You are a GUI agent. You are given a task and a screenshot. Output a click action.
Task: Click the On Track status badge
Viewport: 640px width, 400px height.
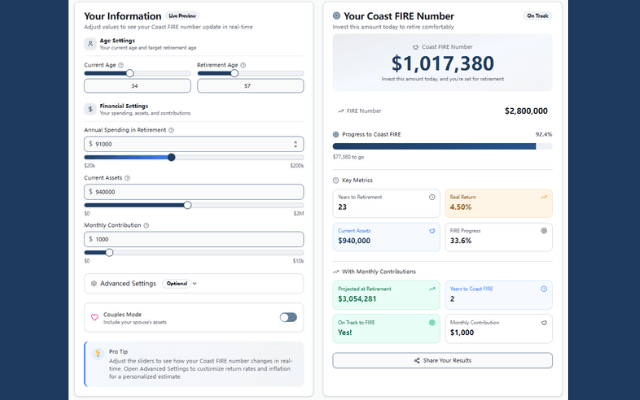(x=537, y=16)
